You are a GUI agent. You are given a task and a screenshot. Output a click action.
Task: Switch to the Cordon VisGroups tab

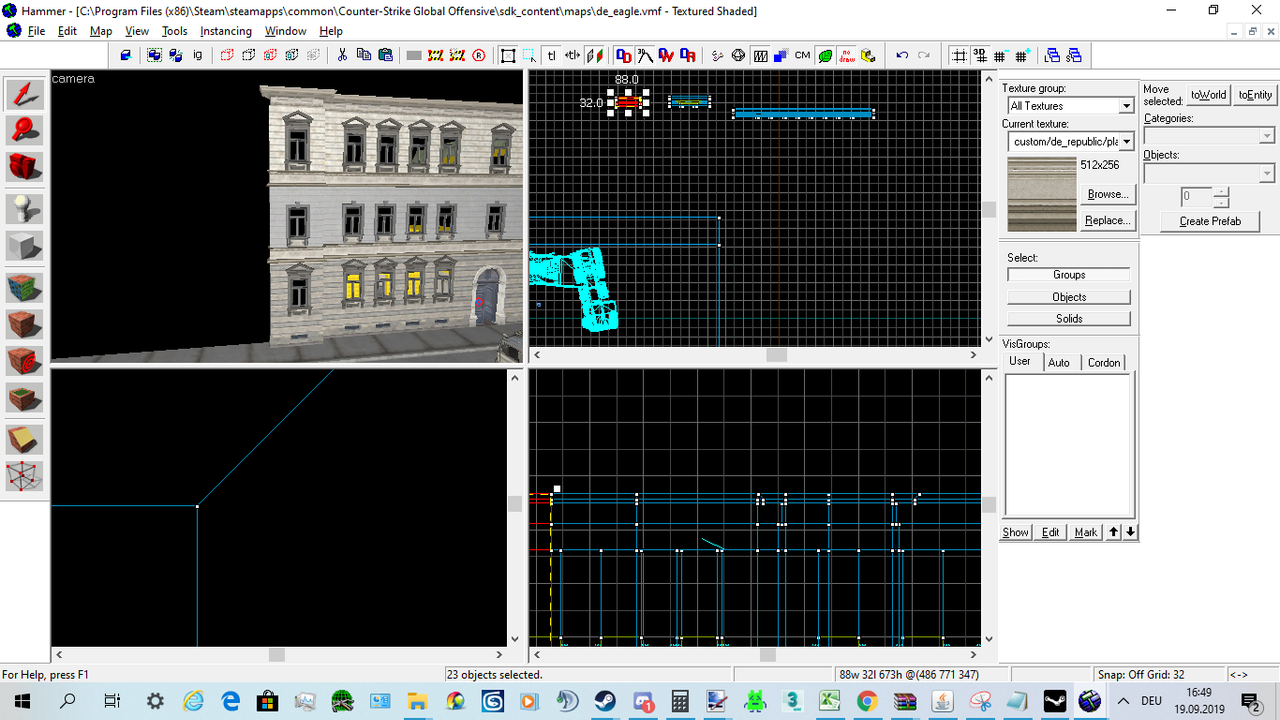[1104, 363]
